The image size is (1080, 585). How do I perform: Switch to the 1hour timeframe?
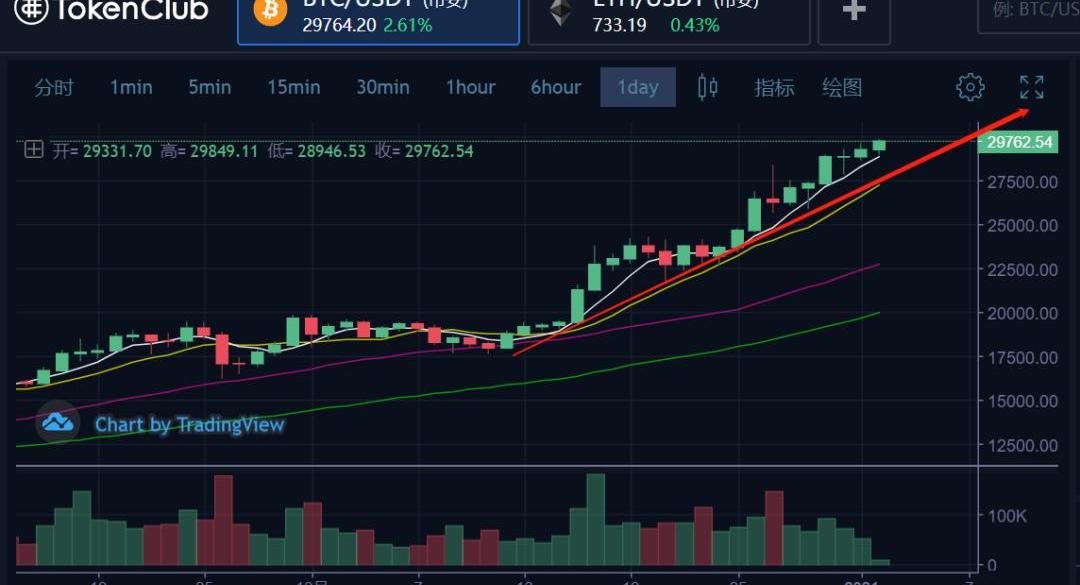pyautogui.click(x=470, y=87)
